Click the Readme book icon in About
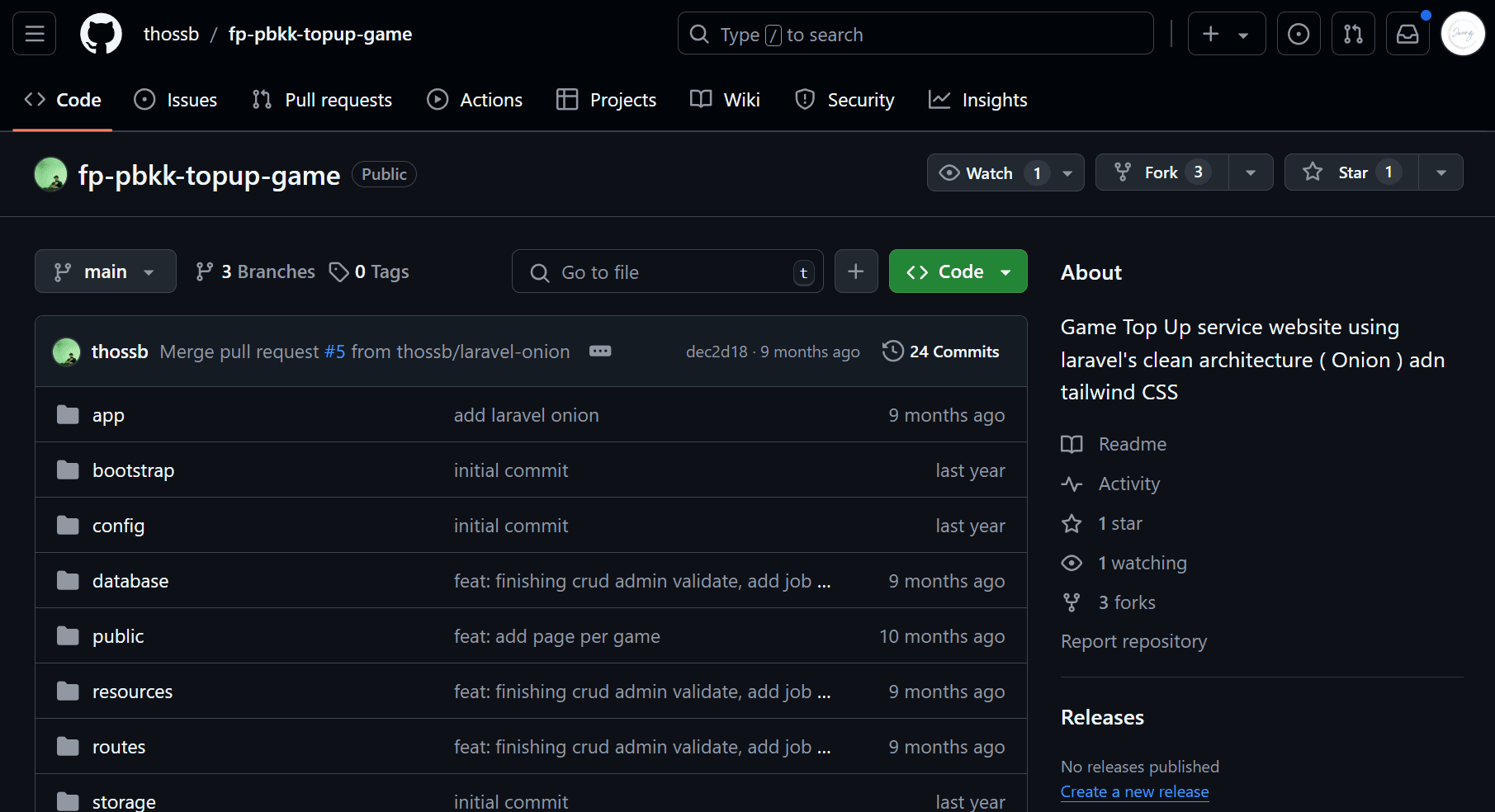Image resolution: width=1495 pixels, height=812 pixels. pyautogui.click(x=1072, y=444)
